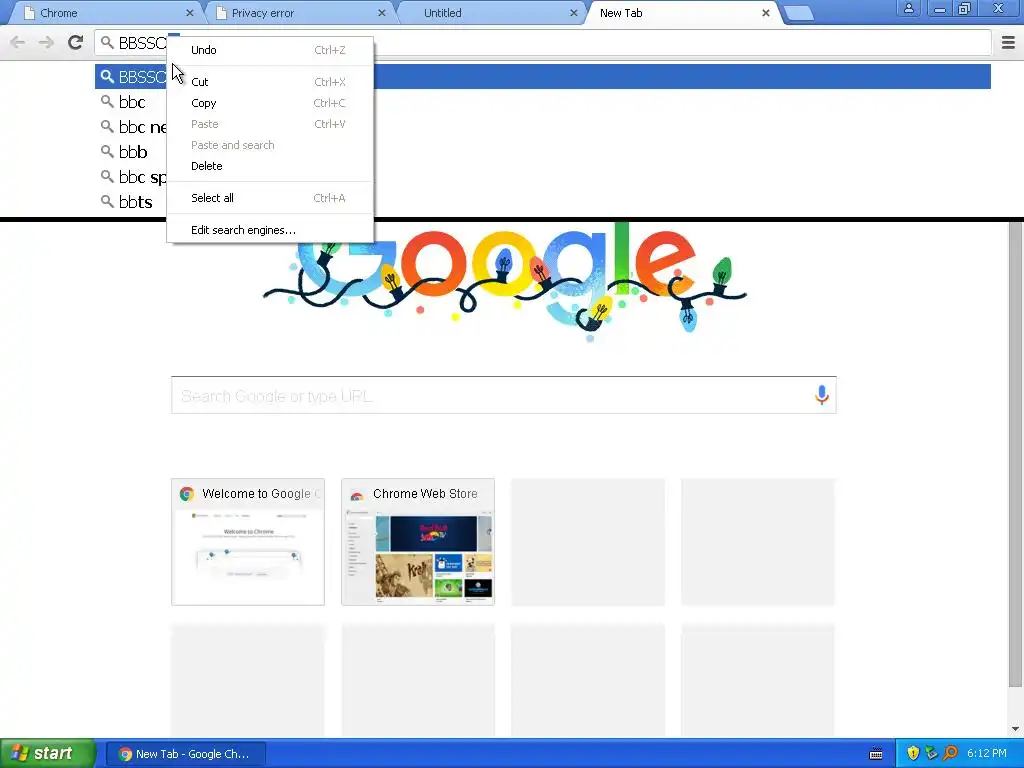Open a new tab with the new-tab button

pos(798,13)
